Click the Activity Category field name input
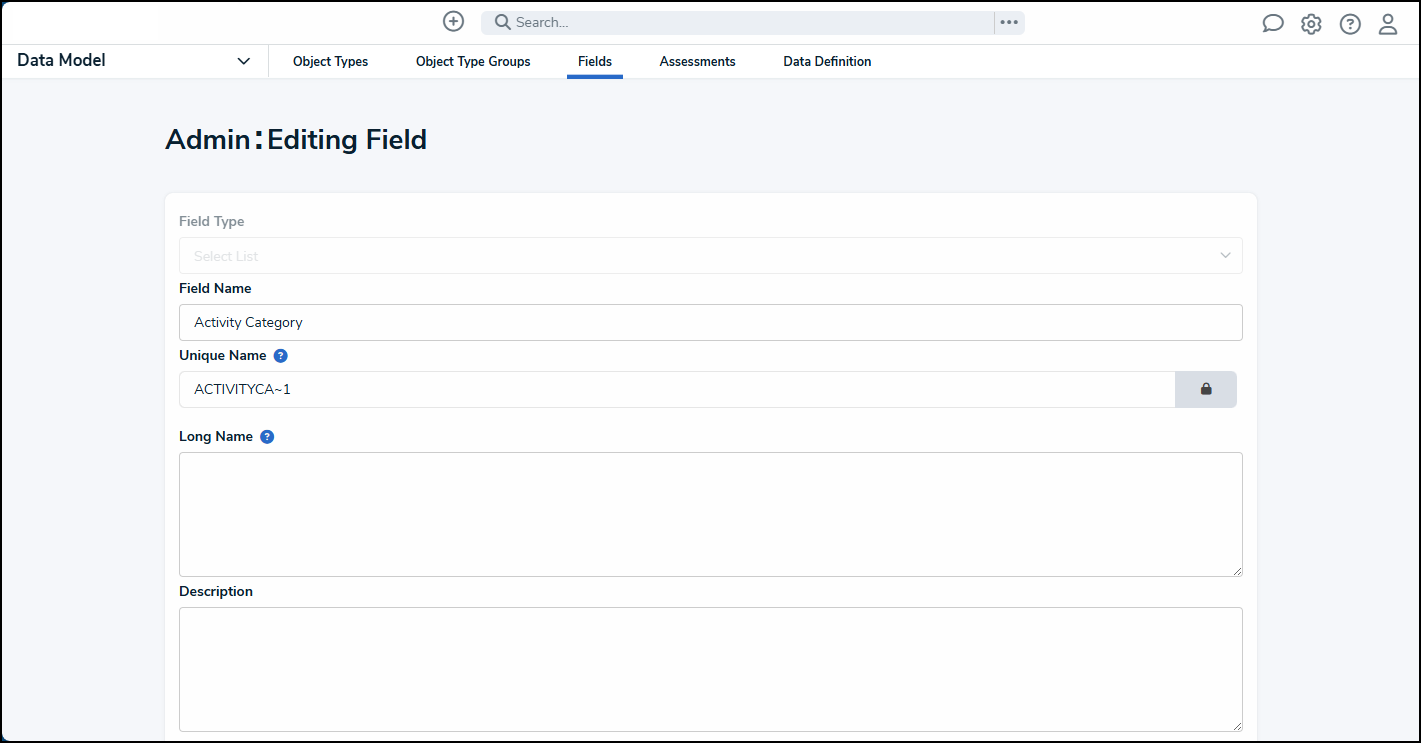The height and width of the screenshot is (743, 1421). (x=710, y=322)
